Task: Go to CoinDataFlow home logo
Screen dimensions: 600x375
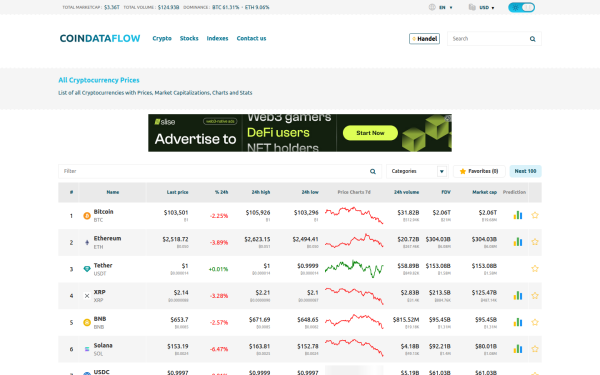Action: [100, 38]
